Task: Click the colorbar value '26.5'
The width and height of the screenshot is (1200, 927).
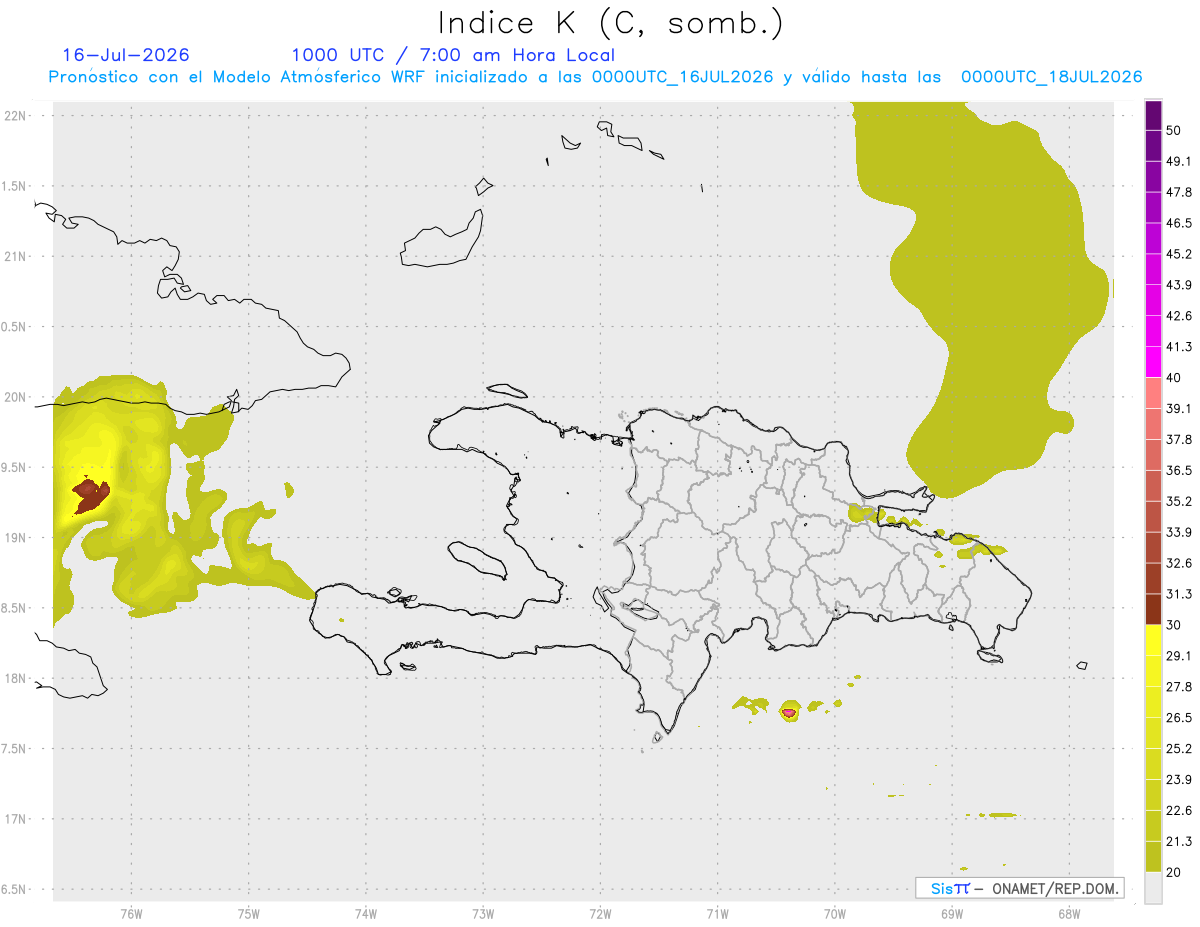Action: pos(1179,718)
